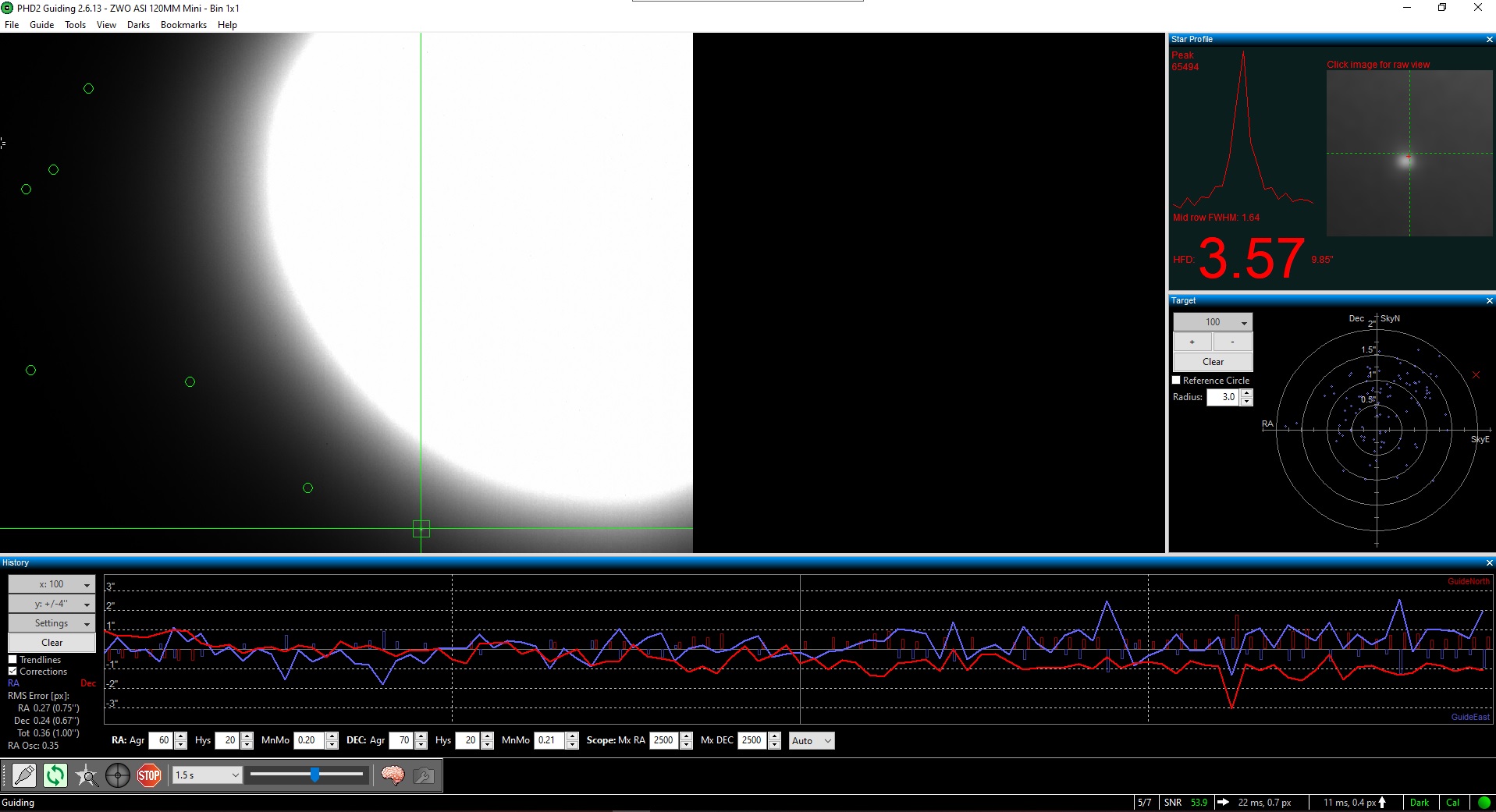Auto-select a guide star icon

87,775
